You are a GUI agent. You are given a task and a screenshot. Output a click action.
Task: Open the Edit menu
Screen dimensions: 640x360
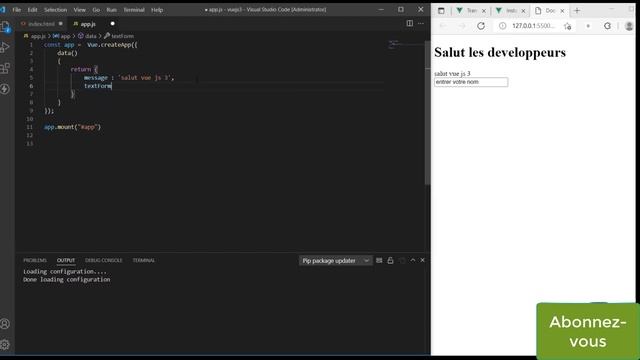(x=32, y=10)
